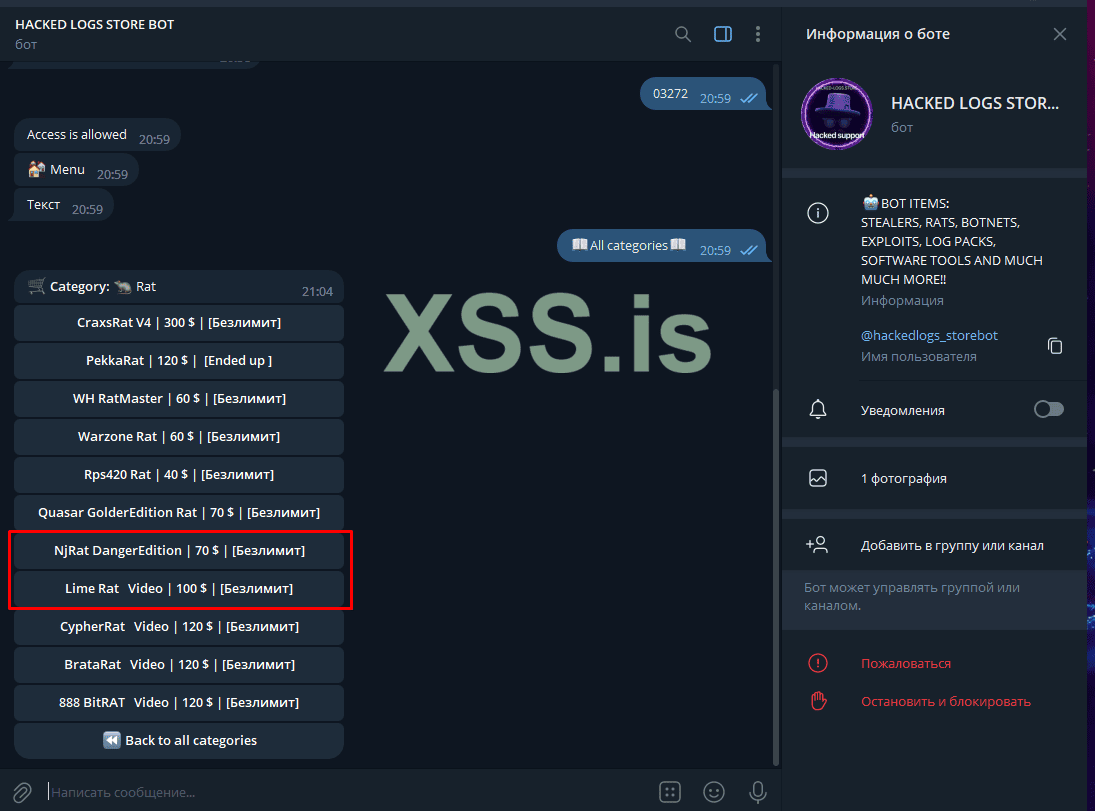Click the 'Добавить в группу или канал' label
The height and width of the screenshot is (811, 1095).
tap(952, 546)
